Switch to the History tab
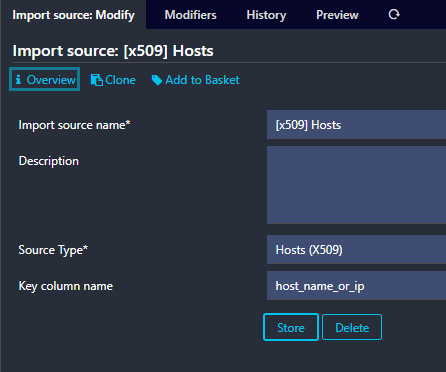This screenshot has width=446, height=372. pos(266,15)
